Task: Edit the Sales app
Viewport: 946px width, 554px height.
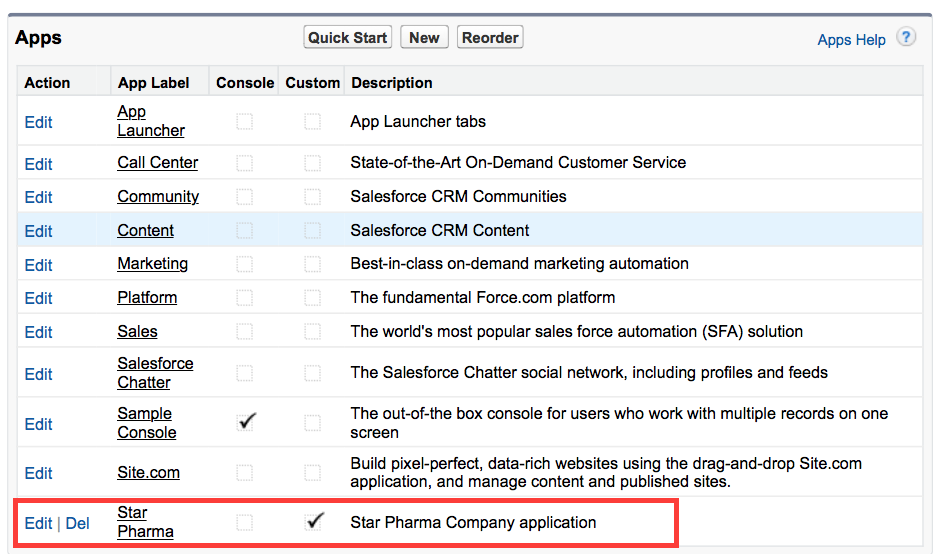Action: (x=39, y=332)
